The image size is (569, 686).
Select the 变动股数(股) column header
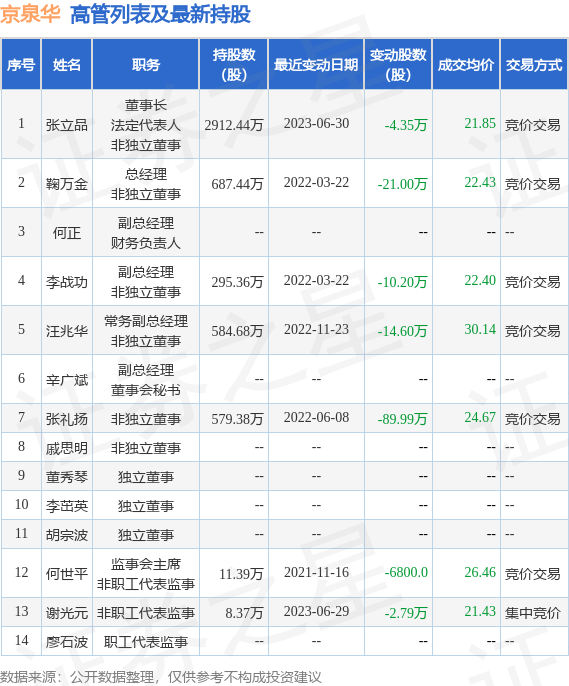[x=398, y=65]
